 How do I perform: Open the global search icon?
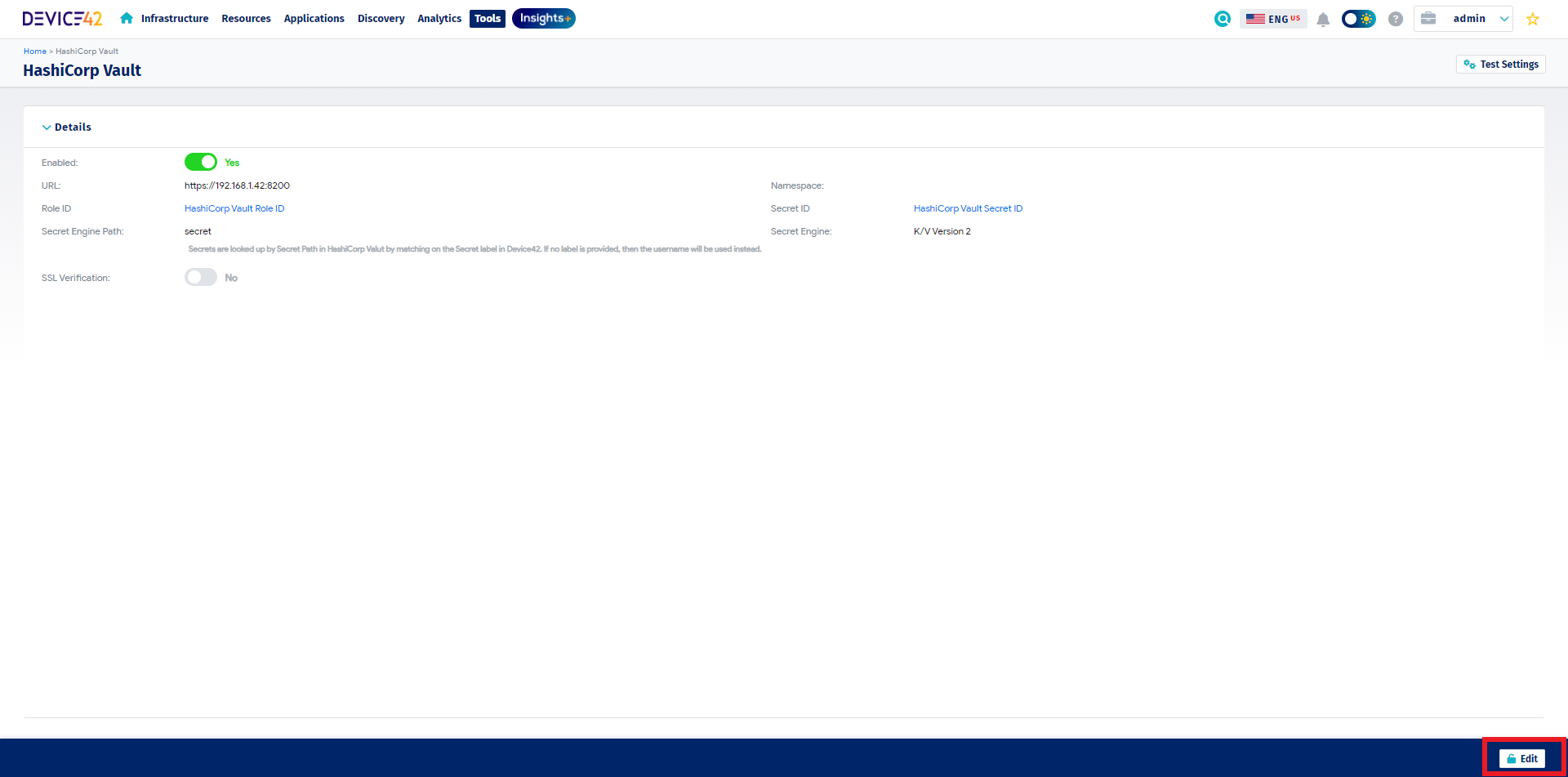[x=1222, y=19]
